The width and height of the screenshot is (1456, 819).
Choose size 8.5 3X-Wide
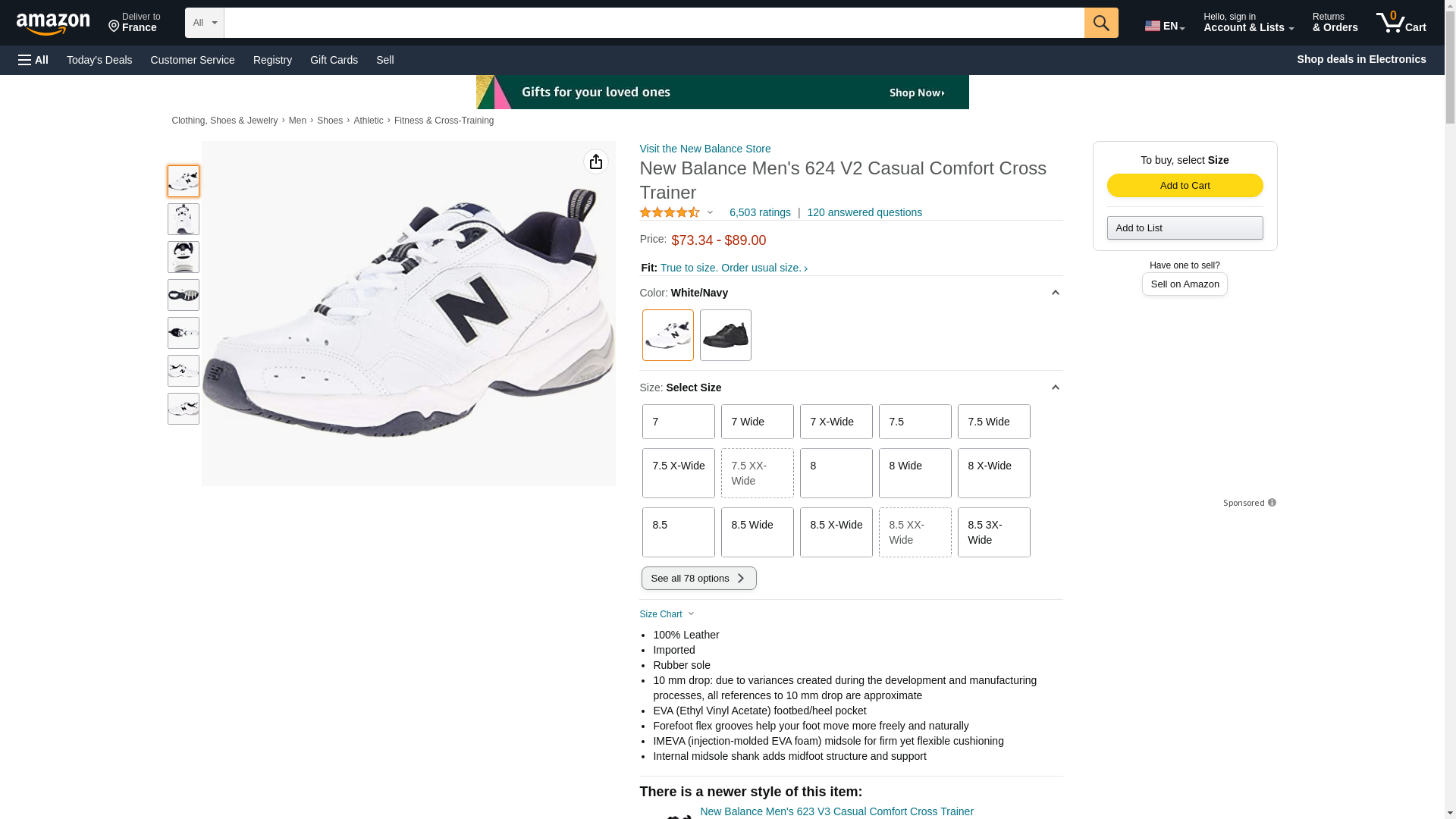point(993,532)
